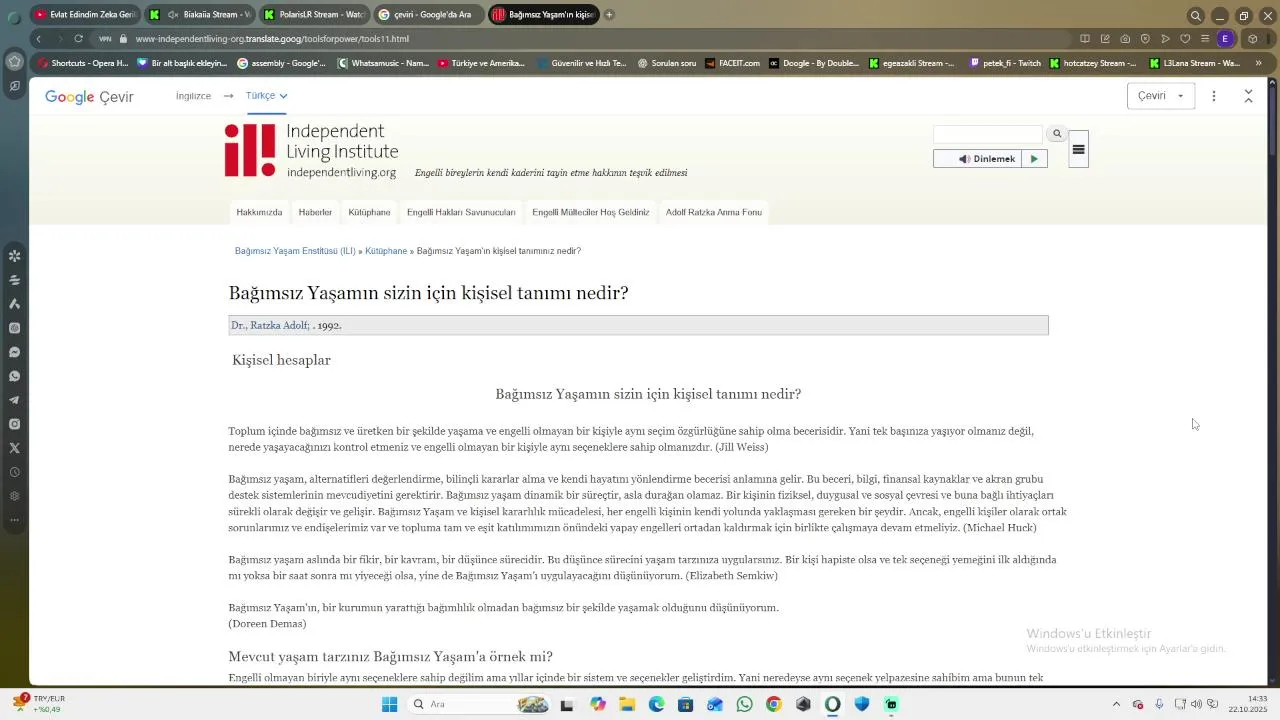Click the website search input field
This screenshot has height=720, width=1280.
click(x=988, y=134)
